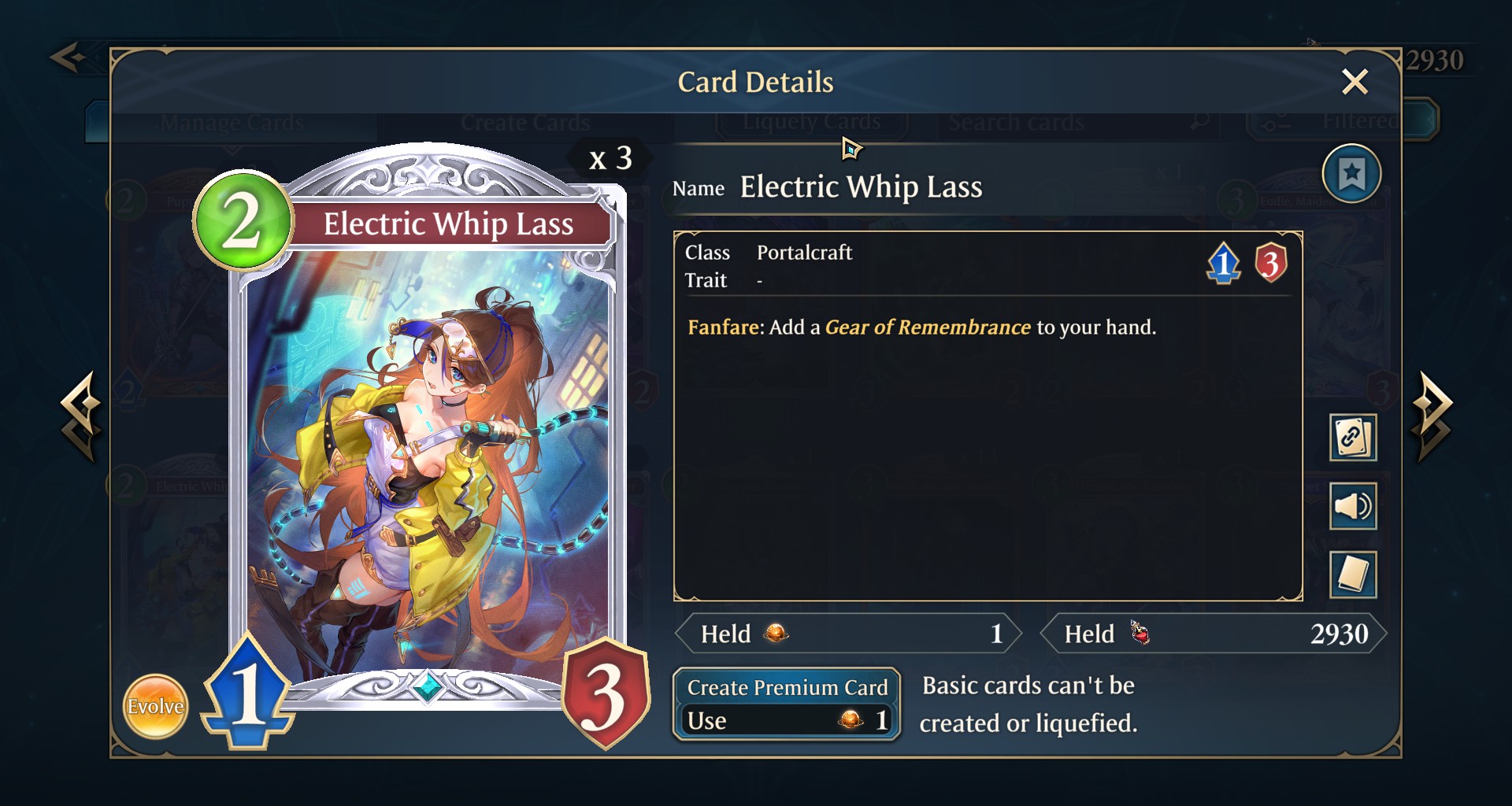This screenshot has height=806, width=1512.
Task: Toggle the Evolve card view
Action: (155, 706)
